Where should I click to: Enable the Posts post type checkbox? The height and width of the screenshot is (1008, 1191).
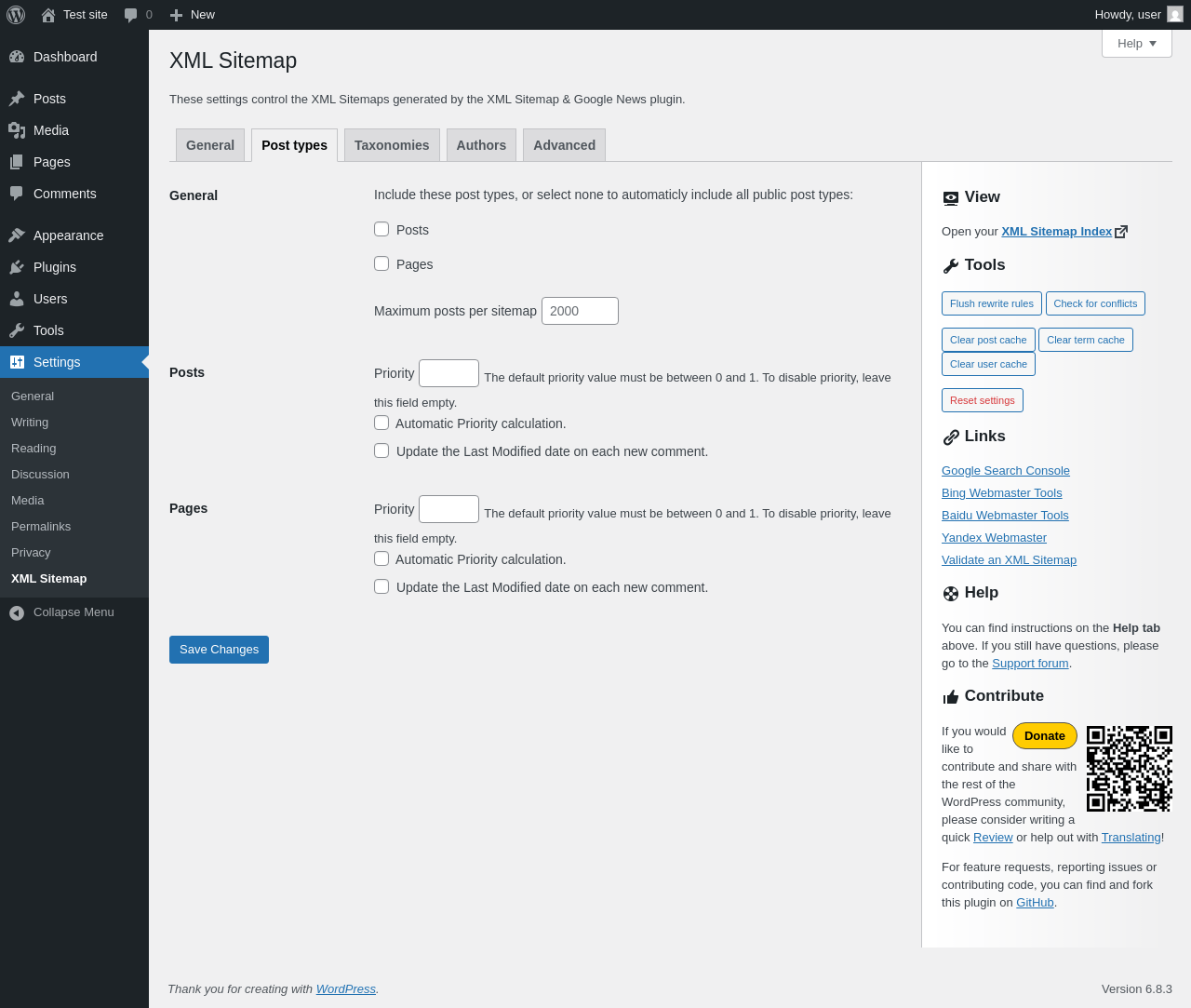click(381, 229)
